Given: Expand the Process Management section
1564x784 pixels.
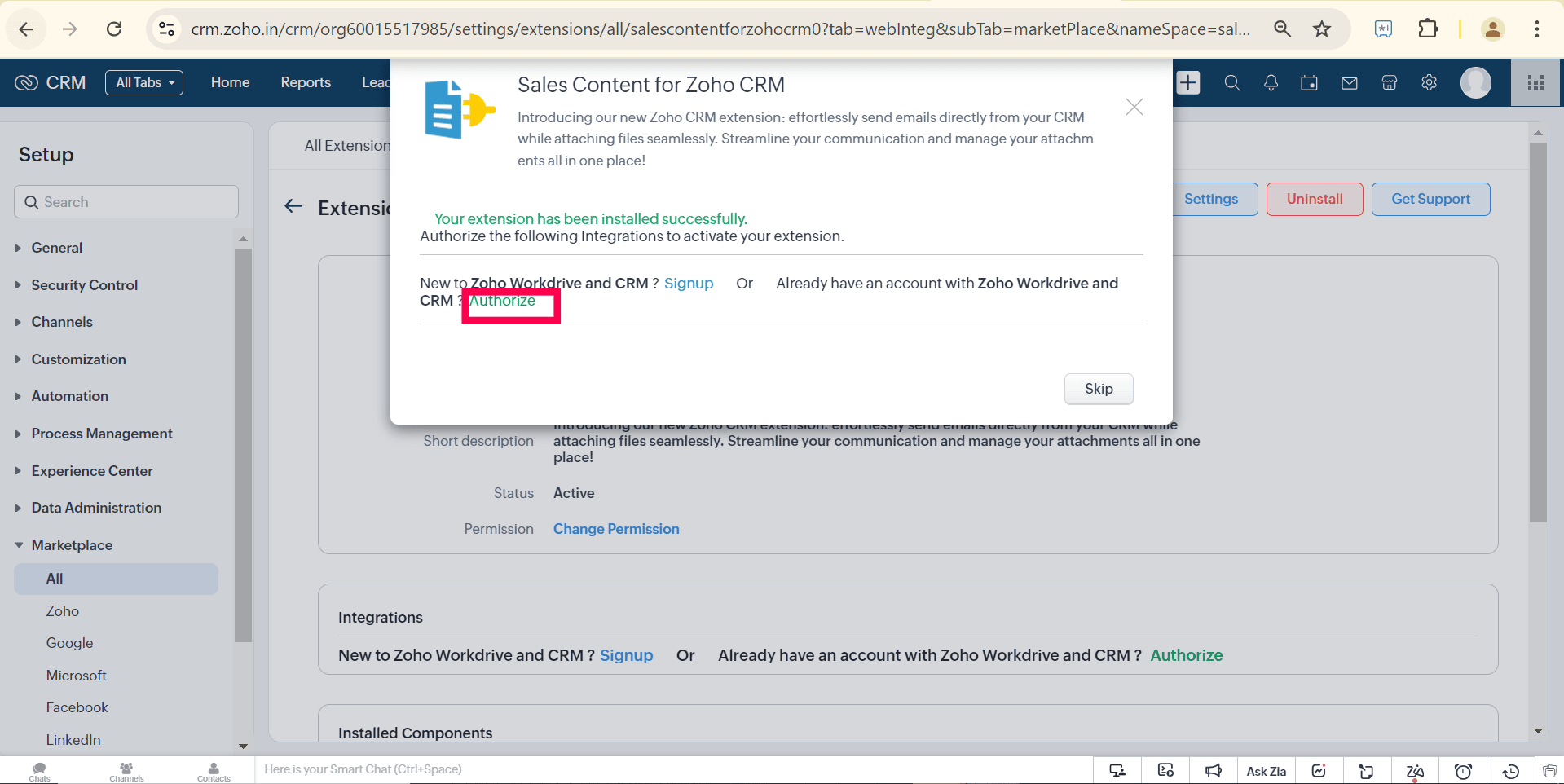Looking at the screenshot, I should [102, 434].
